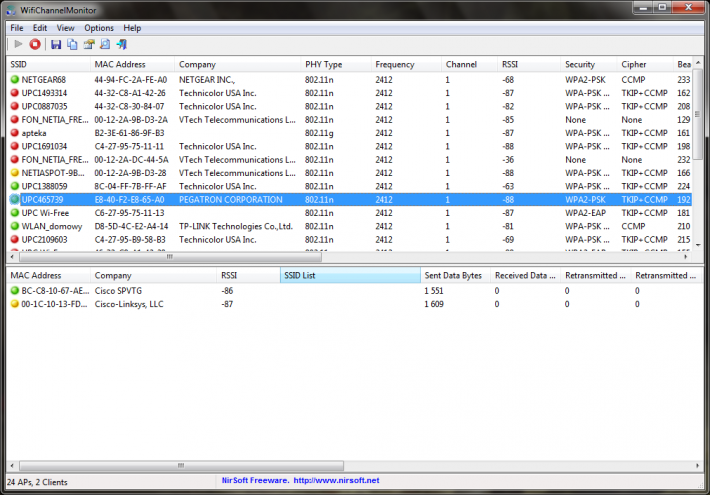Click green dot of Cisco SPVTG client
Image resolution: width=710 pixels, height=495 pixels.
[14, 291]
